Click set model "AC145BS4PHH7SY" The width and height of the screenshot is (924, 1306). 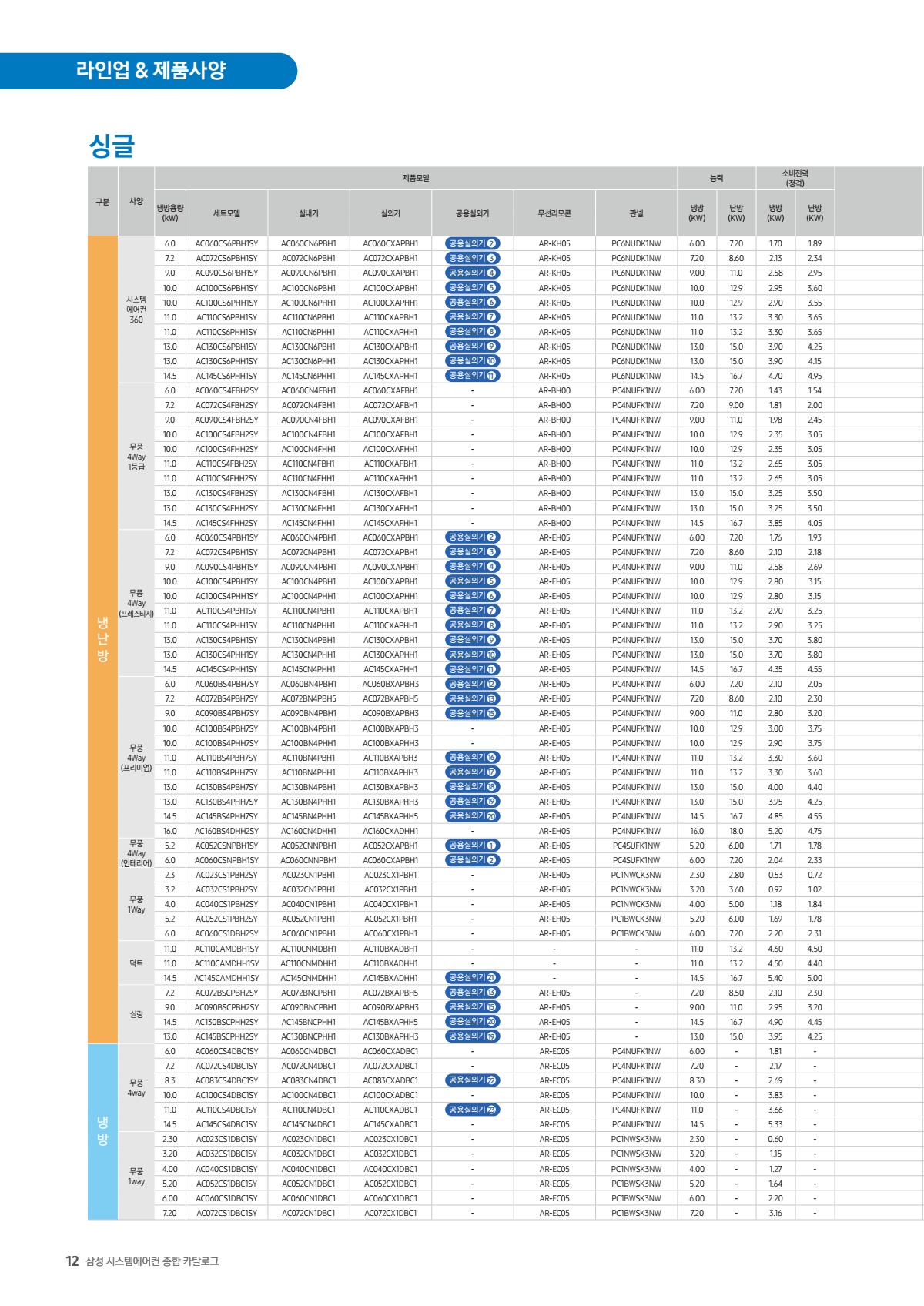pos(227,816)
